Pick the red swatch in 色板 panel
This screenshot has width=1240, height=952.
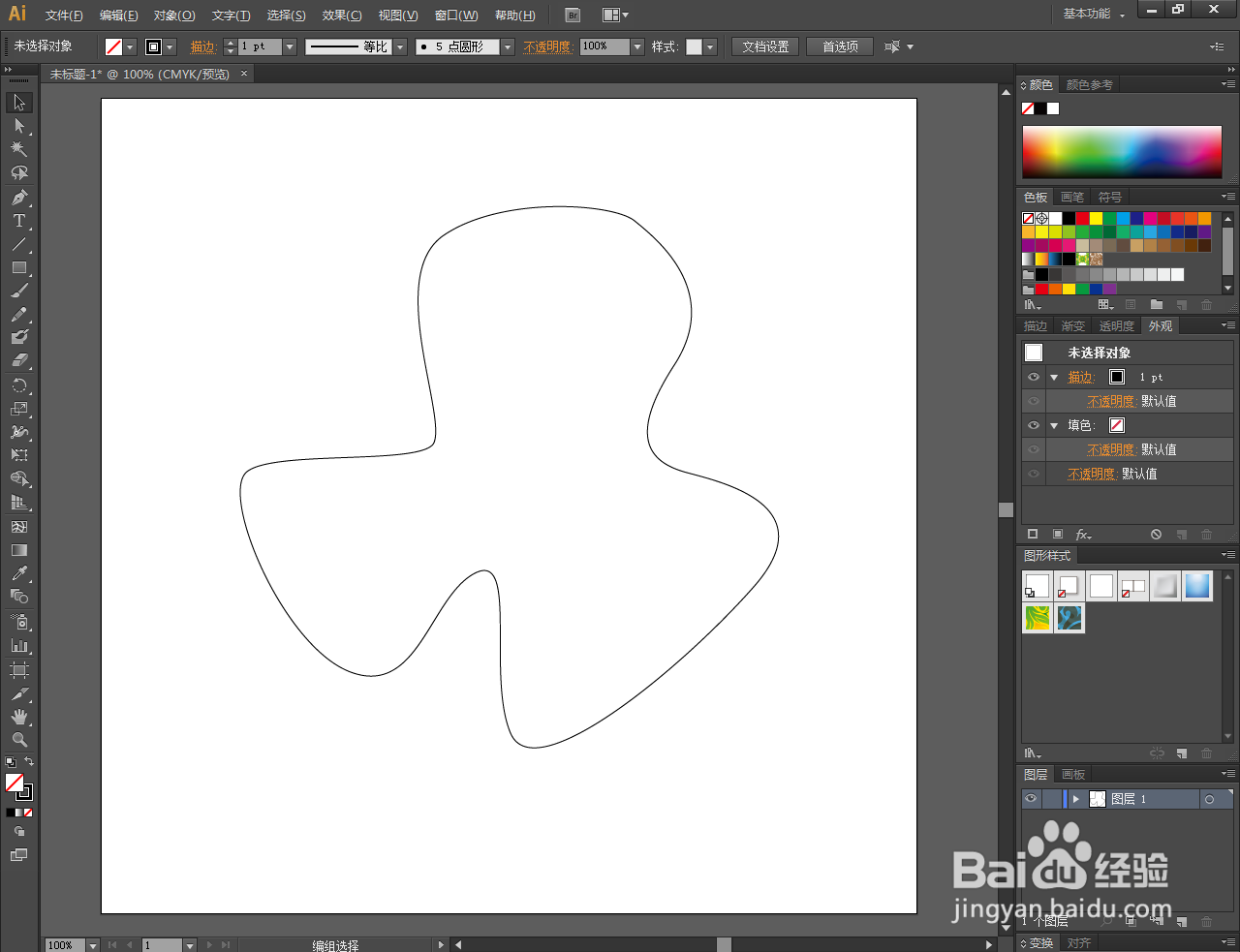pos(1082,219)
